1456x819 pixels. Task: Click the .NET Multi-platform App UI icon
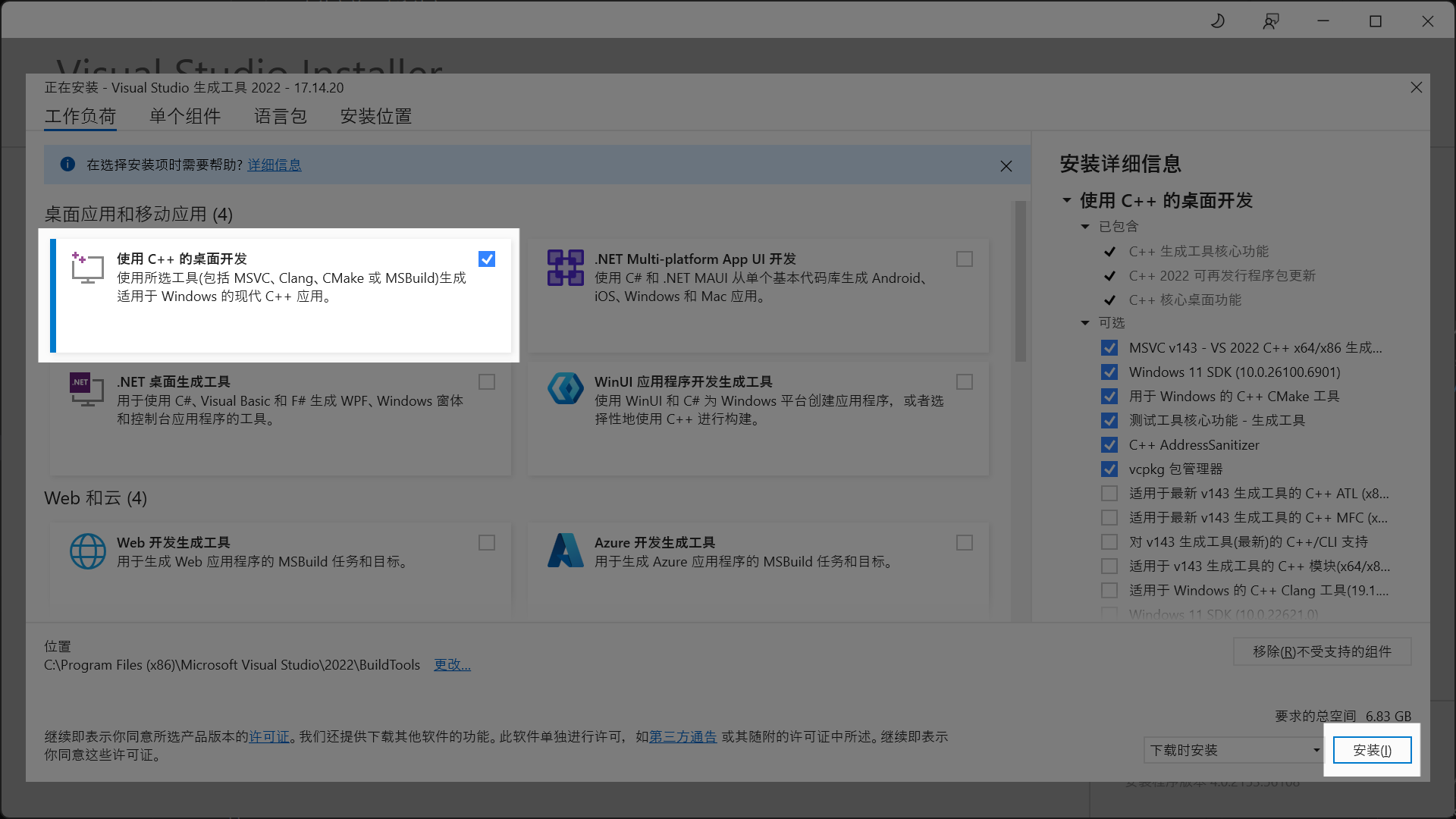pyautogui.click(x=566, y=268)
